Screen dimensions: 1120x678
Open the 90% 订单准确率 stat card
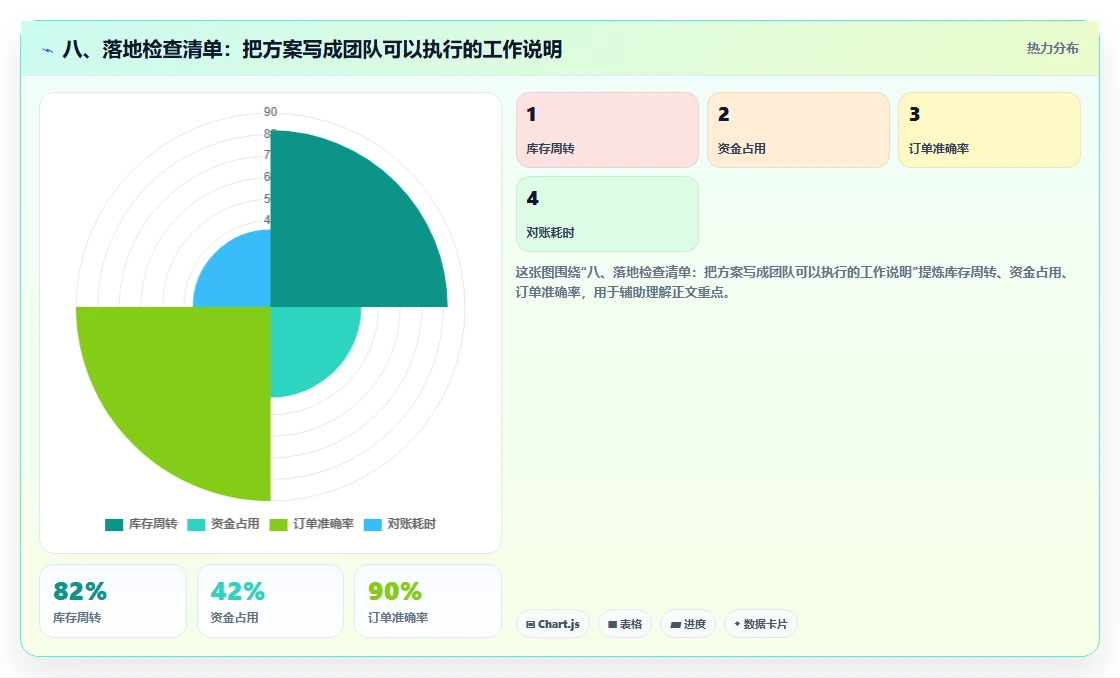point(428,601)
